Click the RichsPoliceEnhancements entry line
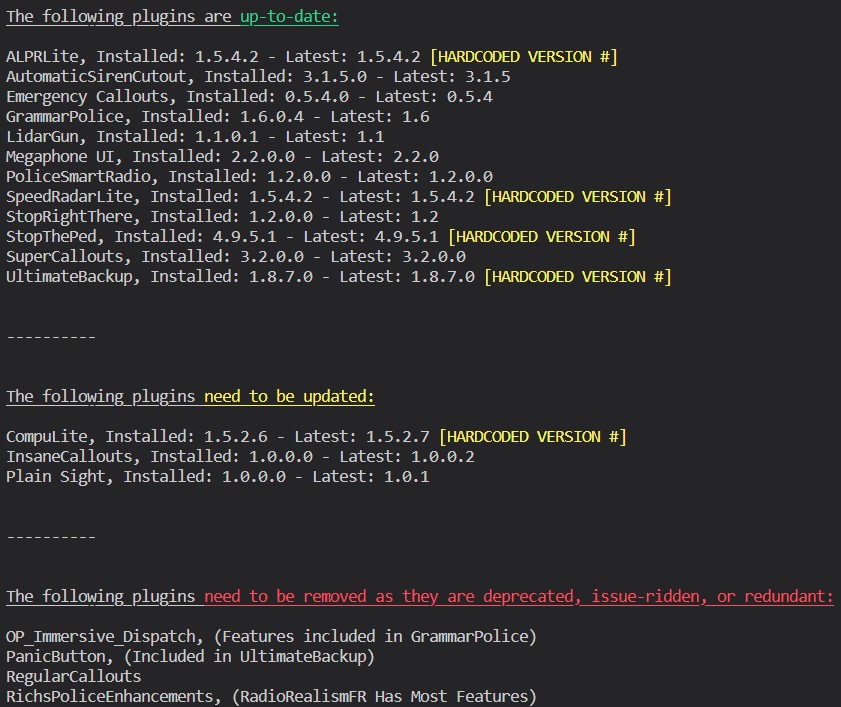 tap(271, 697)
